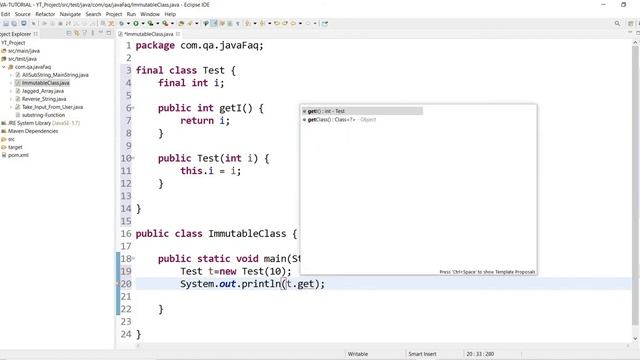Open the Run button dropdown arrow
640x360 pixels.
pyautogui.click(x=143, y=23)
